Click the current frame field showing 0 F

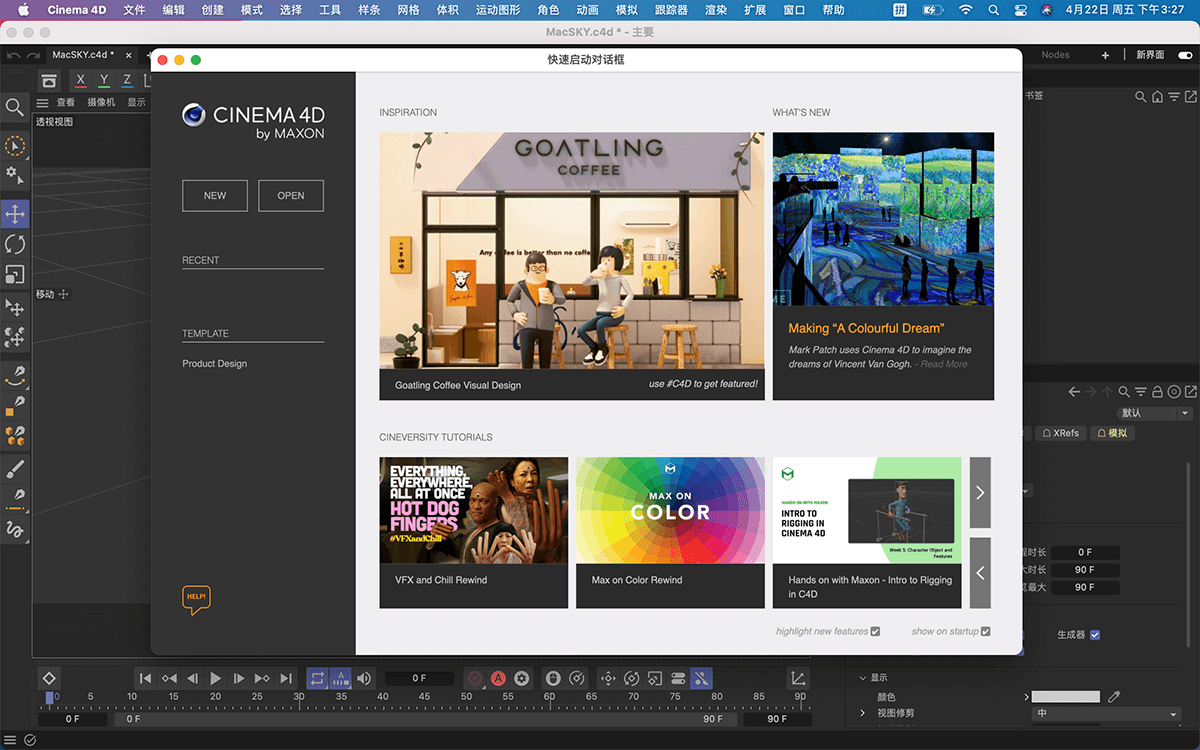[x=419, y=678]
